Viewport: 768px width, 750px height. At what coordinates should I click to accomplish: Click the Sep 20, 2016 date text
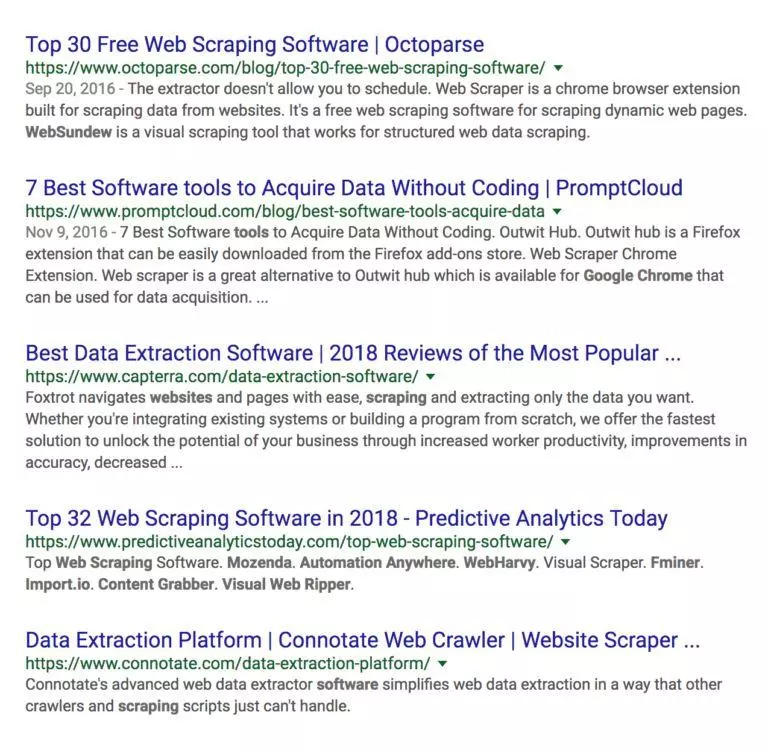[70, 89]
